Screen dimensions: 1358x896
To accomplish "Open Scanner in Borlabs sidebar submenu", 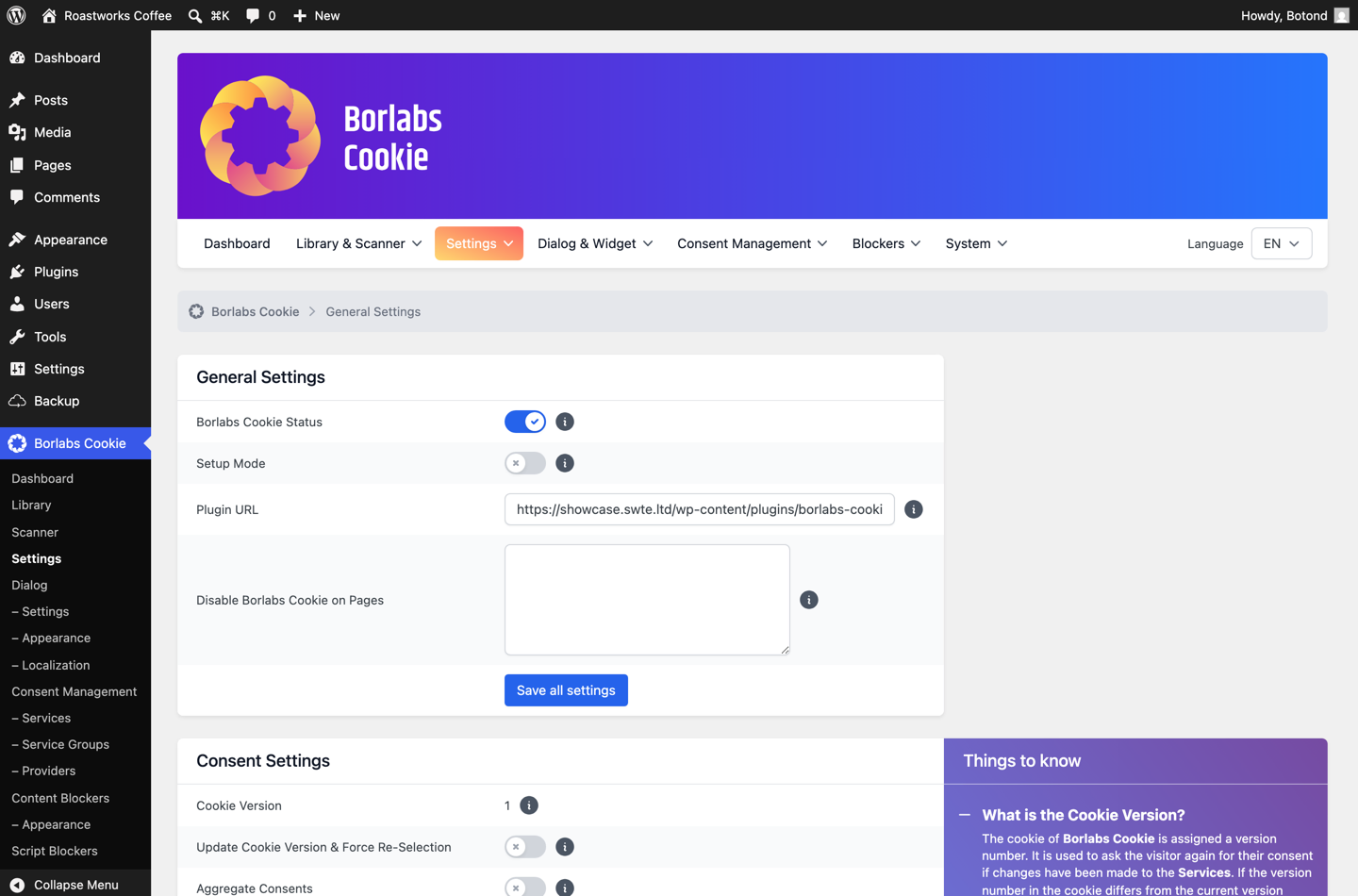I will point(35,532).
